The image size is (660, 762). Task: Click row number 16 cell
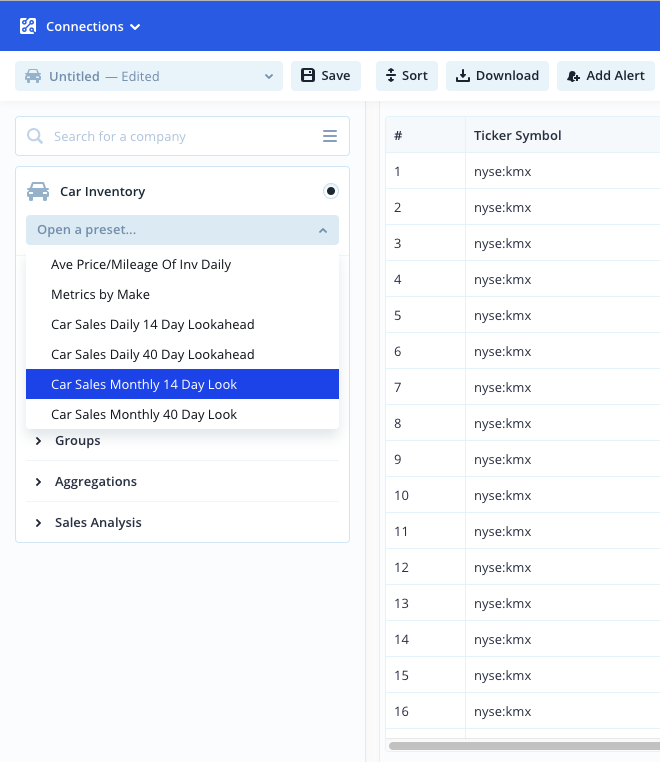pyautogui.click(x=425, y=711)
